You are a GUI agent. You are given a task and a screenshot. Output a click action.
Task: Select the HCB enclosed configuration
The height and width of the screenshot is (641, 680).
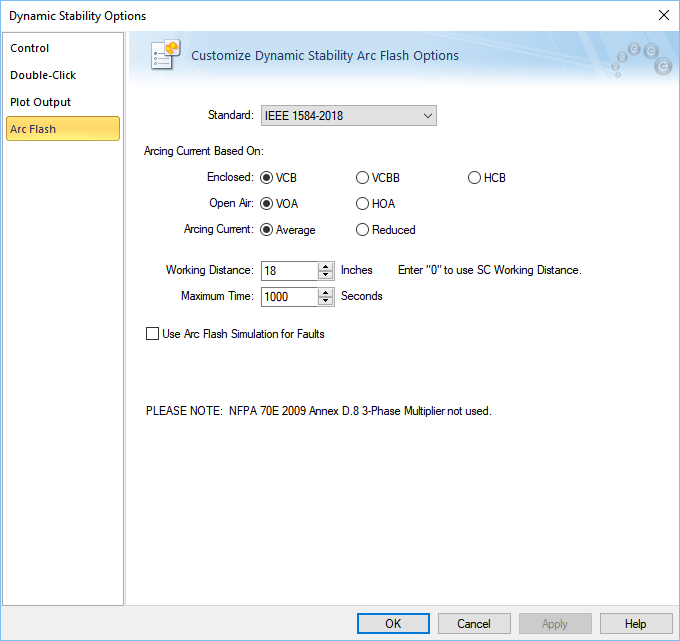coord(475,178)
